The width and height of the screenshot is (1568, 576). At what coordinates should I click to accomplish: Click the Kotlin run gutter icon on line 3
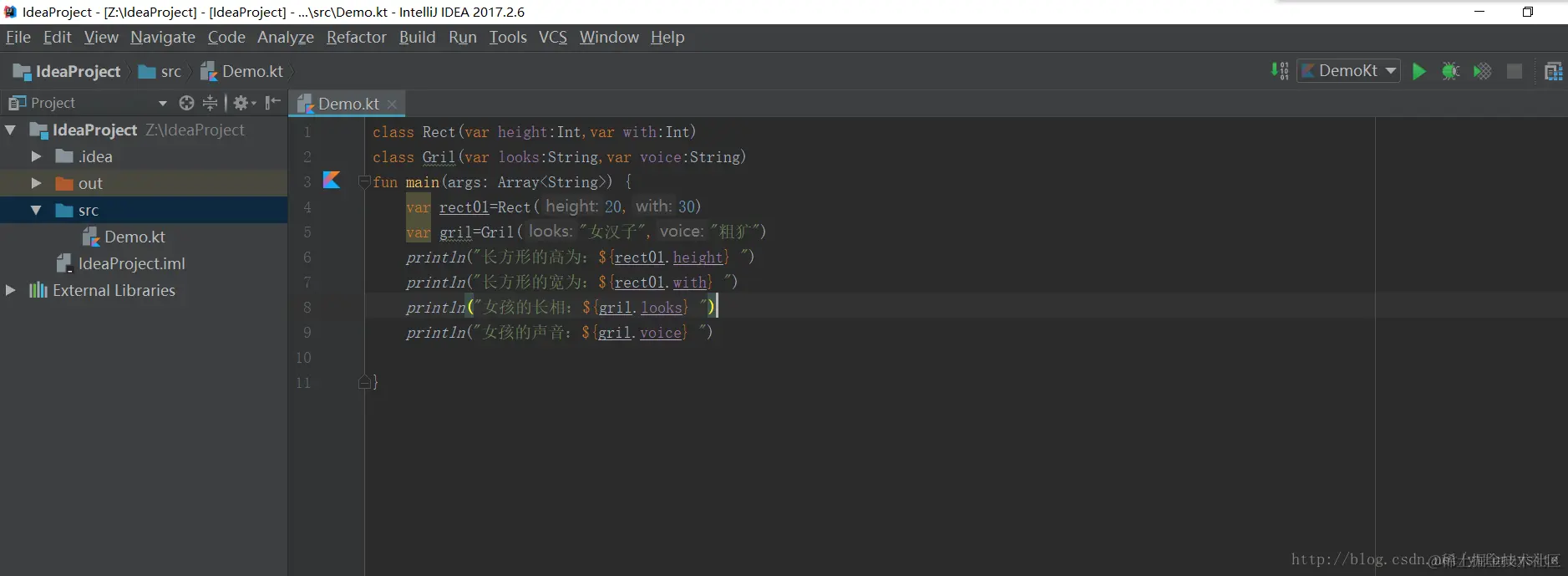[332, 180]
